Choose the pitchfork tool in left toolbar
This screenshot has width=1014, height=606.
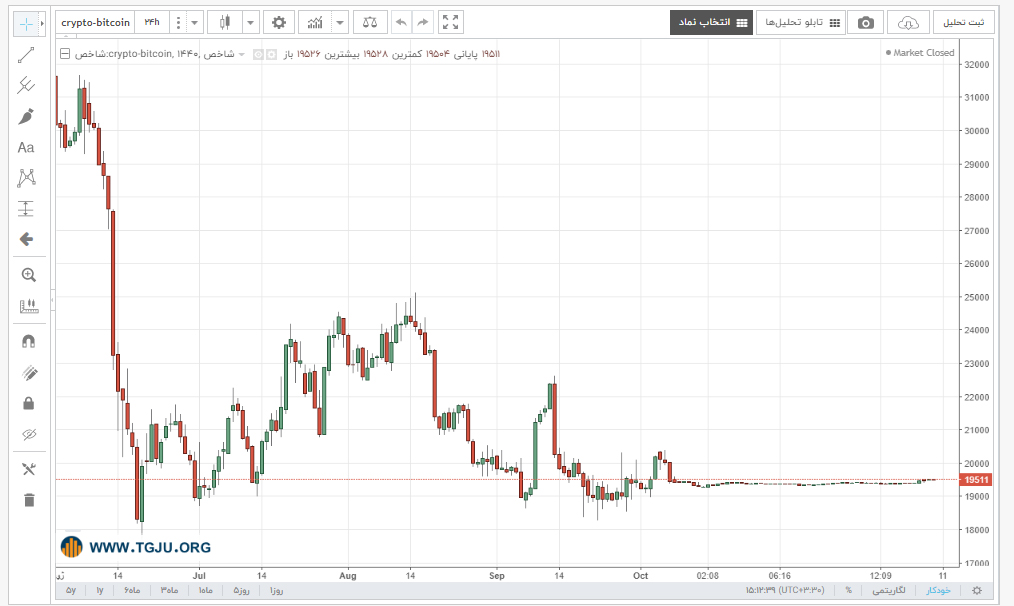point(26,85)
